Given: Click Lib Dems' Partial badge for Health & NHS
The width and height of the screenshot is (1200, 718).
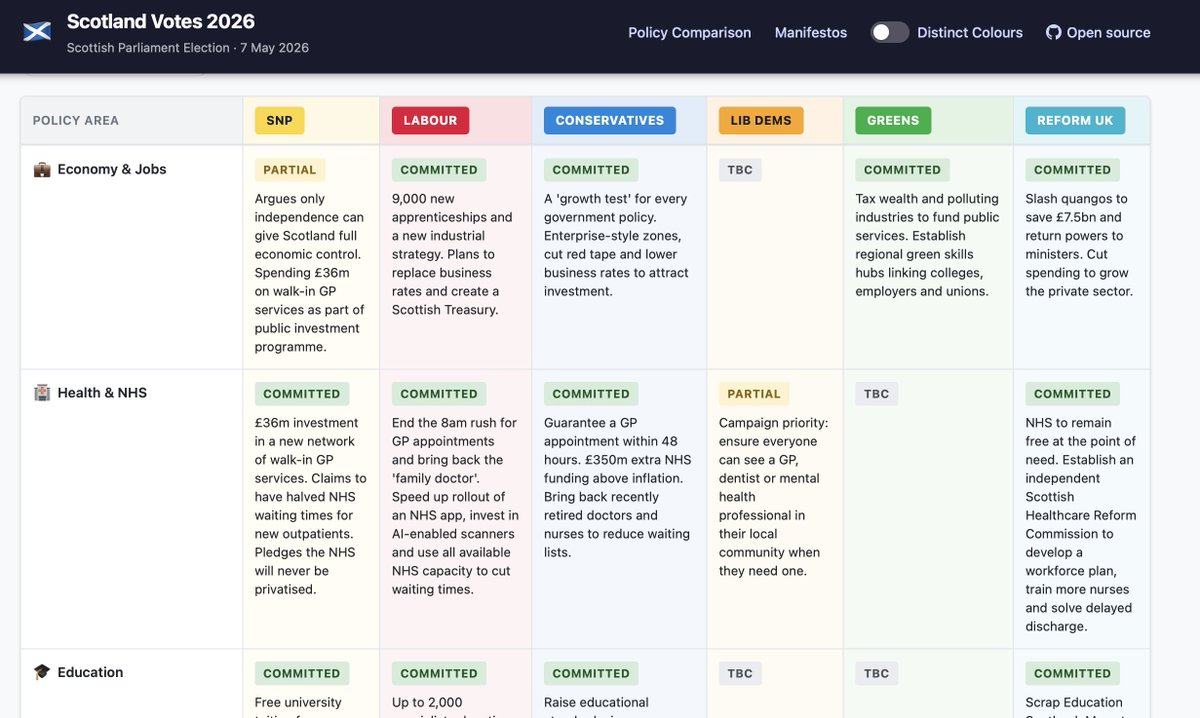Looking at the screenshot, I should click(754, 394).
